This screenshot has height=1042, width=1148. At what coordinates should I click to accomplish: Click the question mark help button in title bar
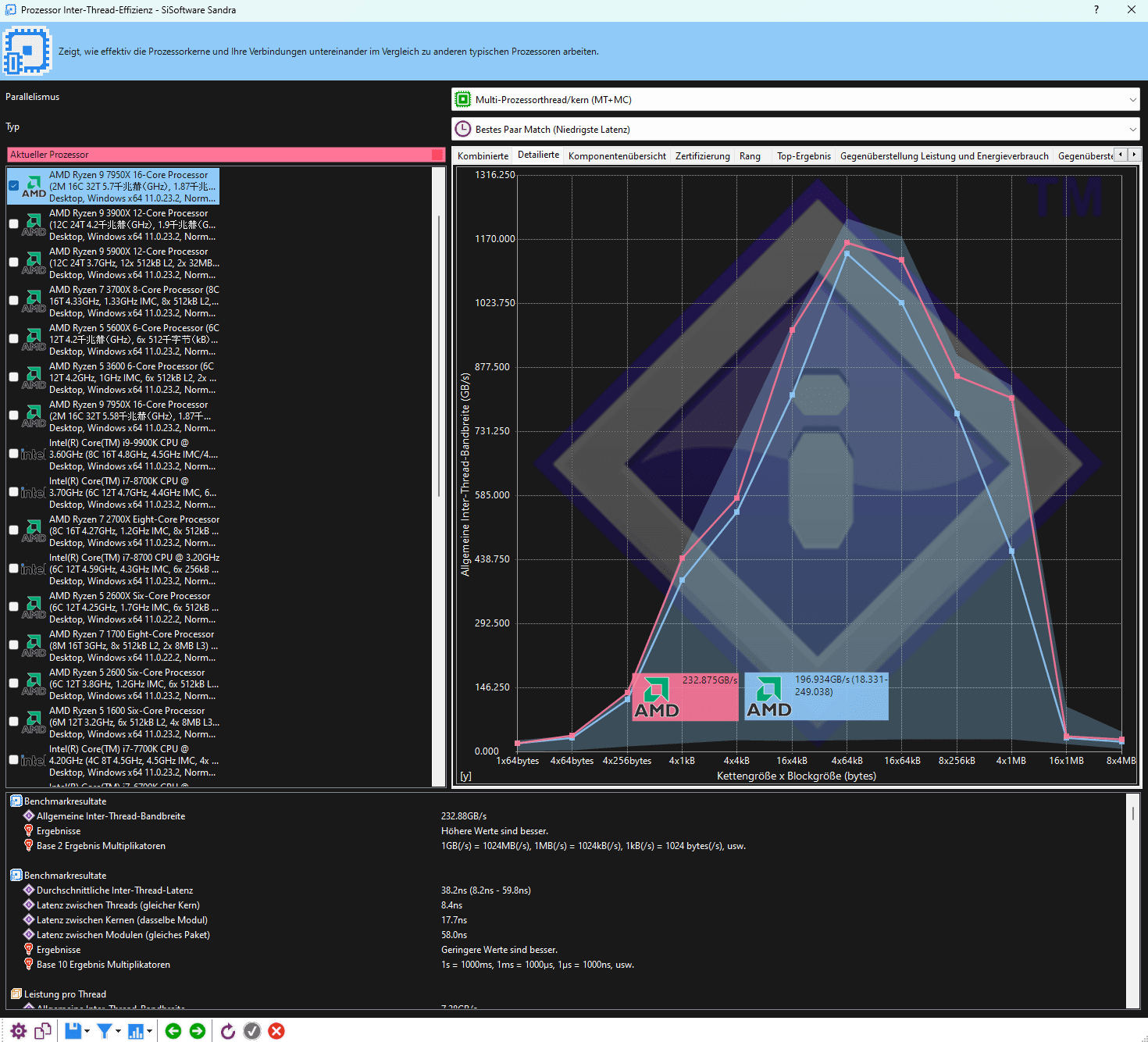(x=1096, y=9)
